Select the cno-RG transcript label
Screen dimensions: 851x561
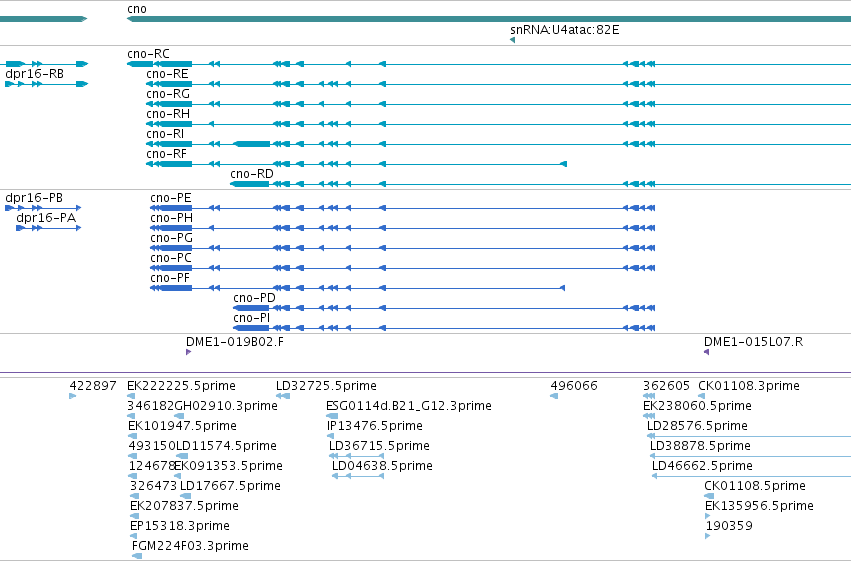coord(168,94)
